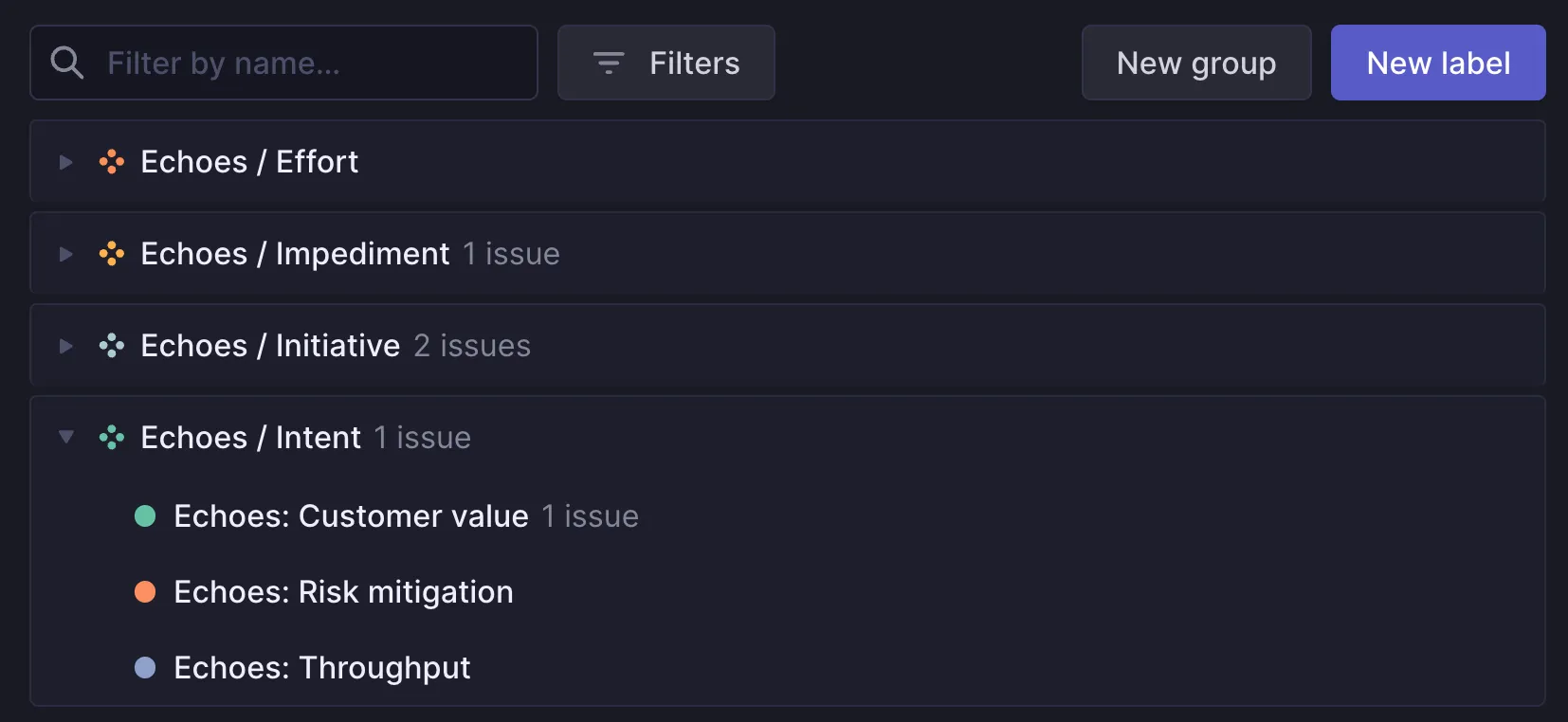1568x722 pixels.
Task: Click the search magnifier icon
Action: [67, 63]
